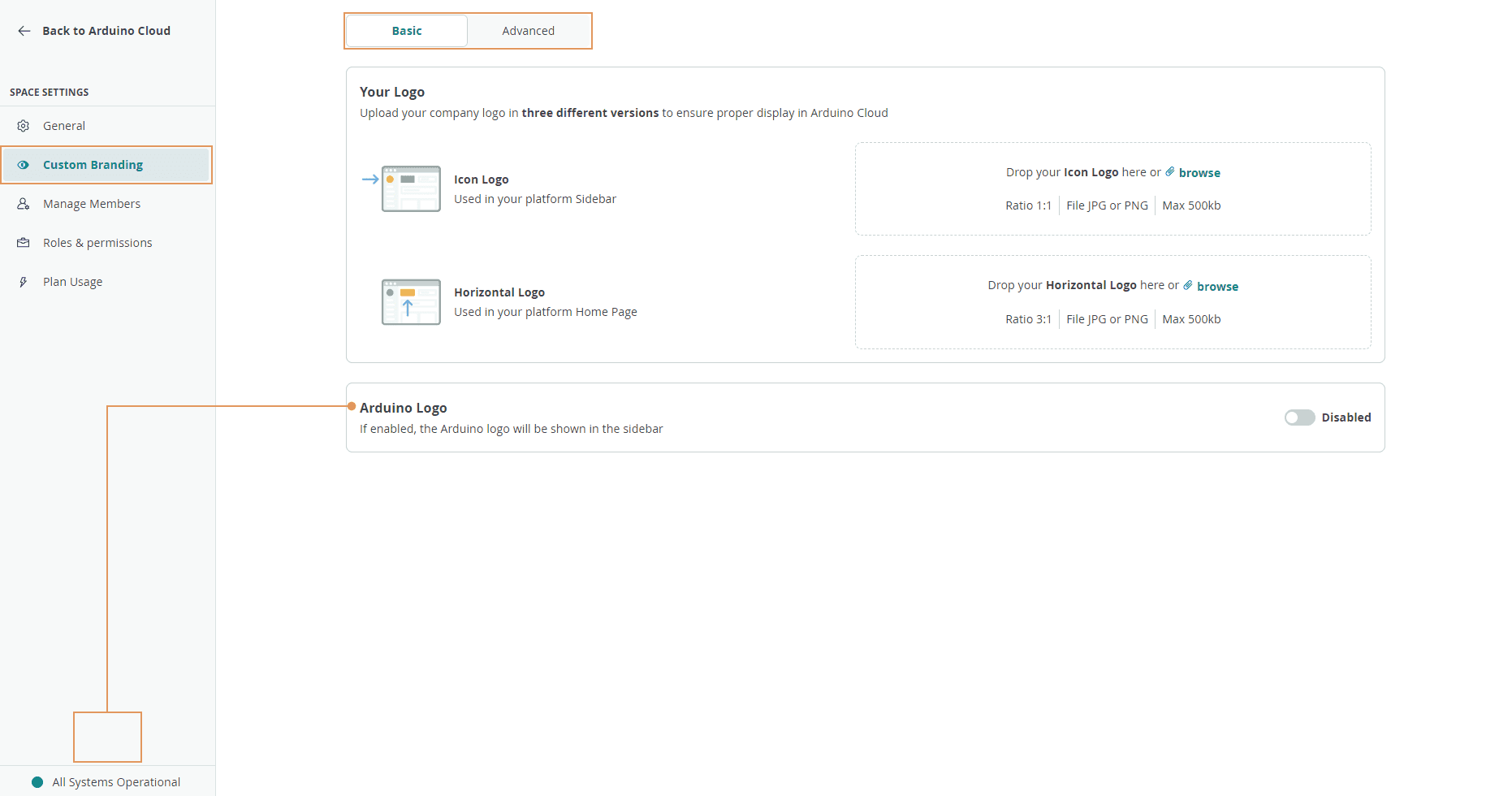Click the Plan Usage lightning icon
The image size is (1512, 796).
point(24,282)
